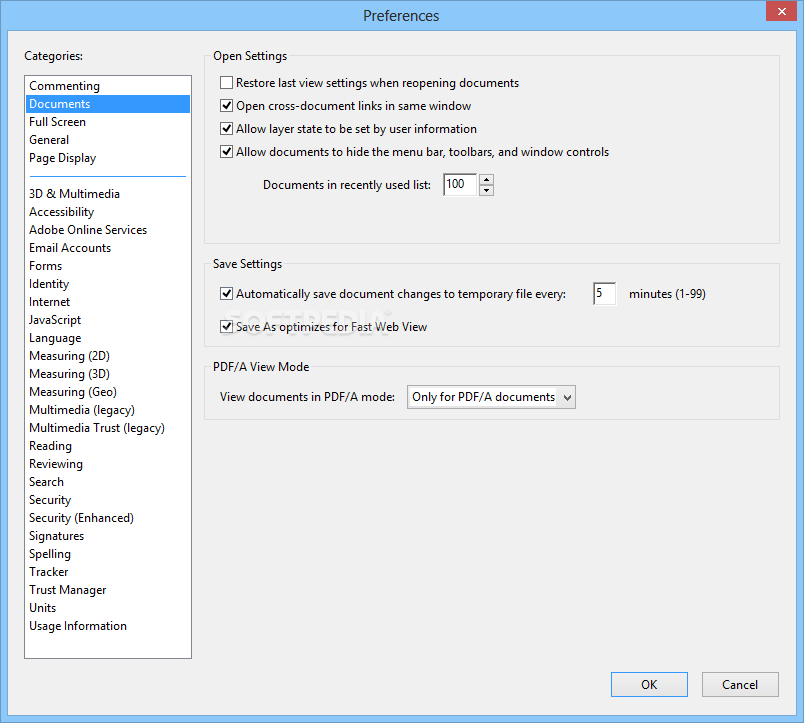Open the Full Screen category
This screenshot has width=804, height=723.
tap(108, 122)
